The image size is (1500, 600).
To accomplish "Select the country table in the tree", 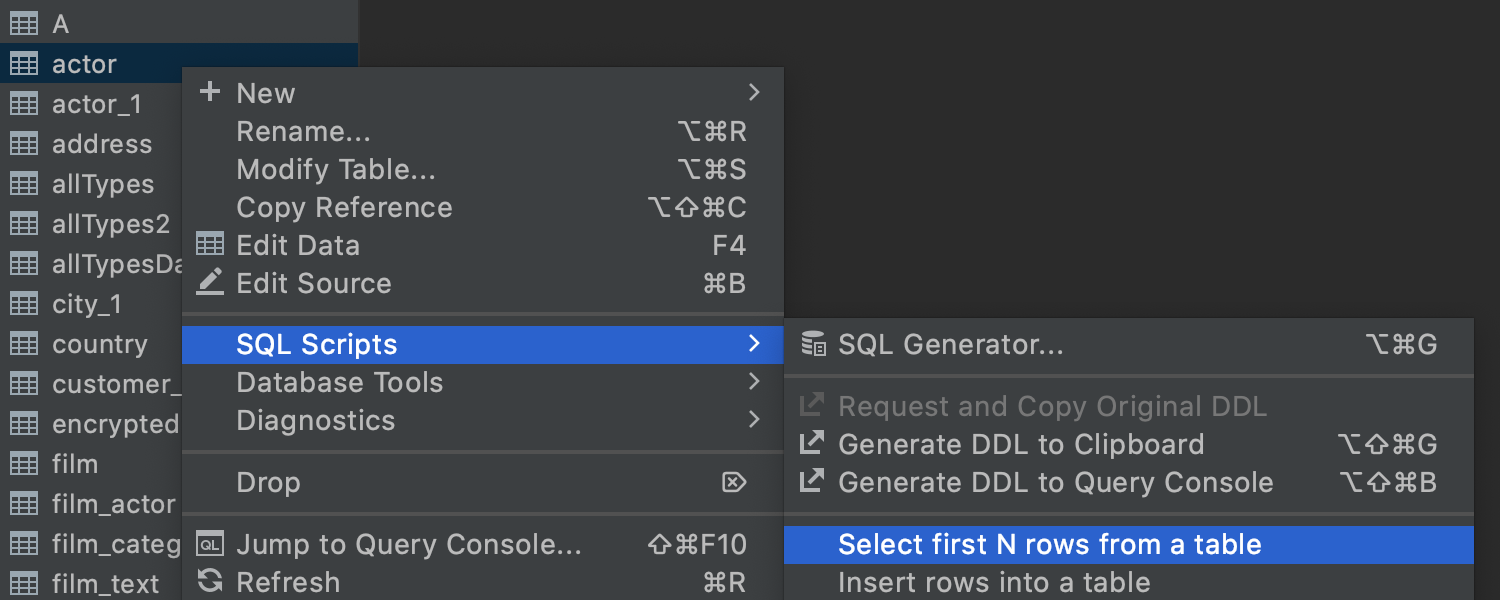I will click(99, 344).
